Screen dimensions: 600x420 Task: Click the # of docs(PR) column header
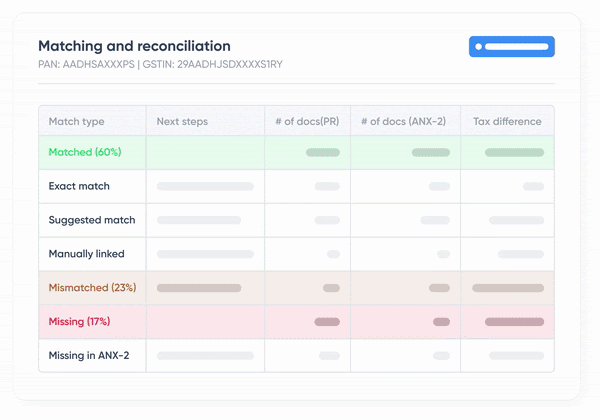pyautogui.click(x=307, y=122)
